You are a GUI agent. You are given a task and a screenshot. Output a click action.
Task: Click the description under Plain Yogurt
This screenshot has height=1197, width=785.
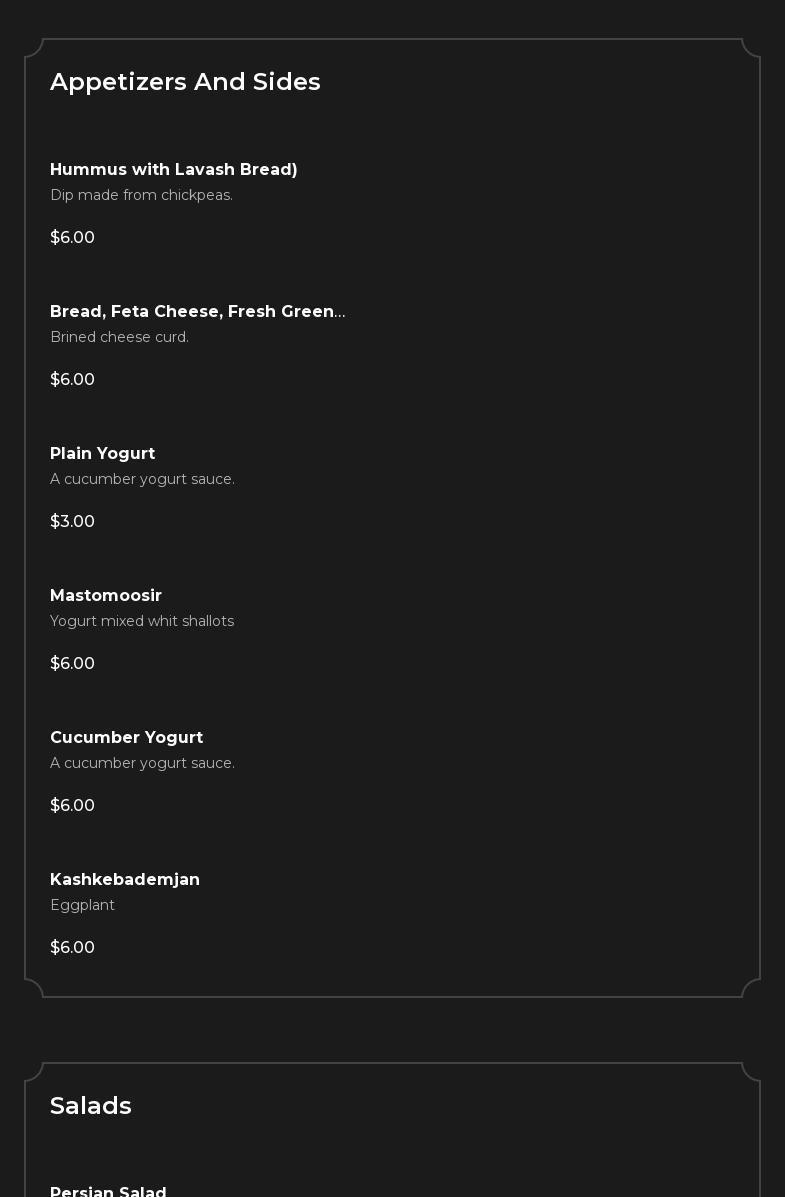click(142, 480)
